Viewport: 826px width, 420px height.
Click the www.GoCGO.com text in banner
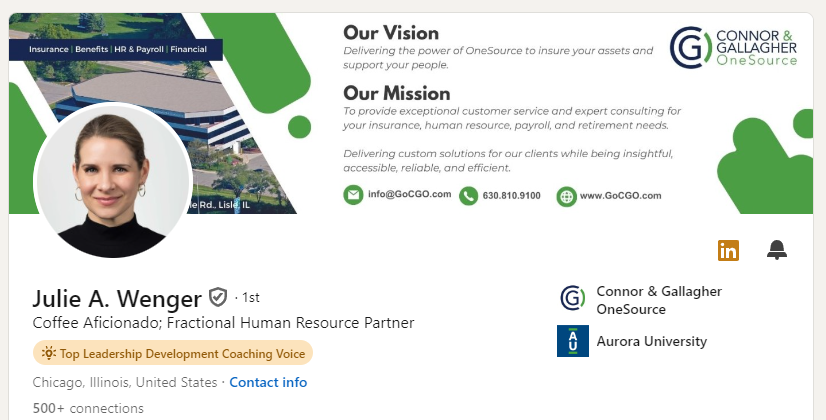coord(621,196)
